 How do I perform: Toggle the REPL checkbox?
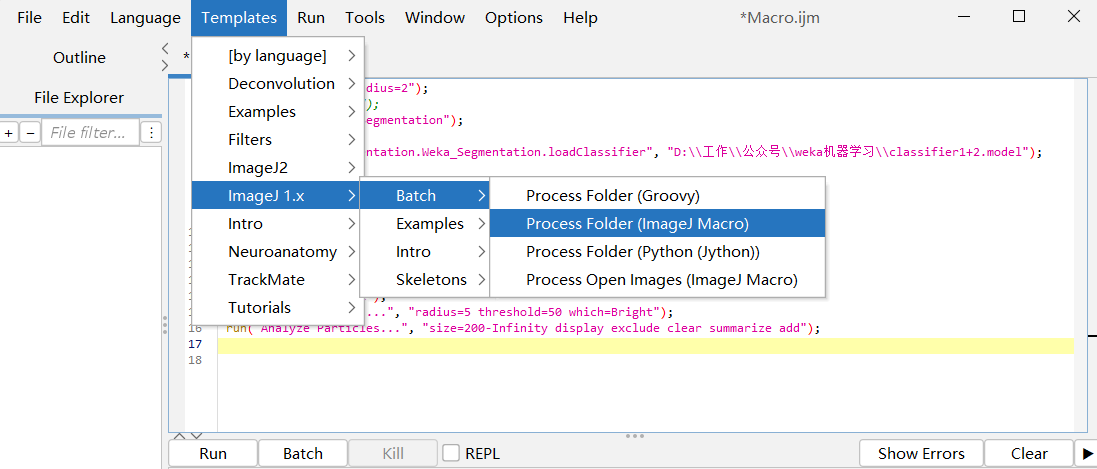tap(452, 453)
